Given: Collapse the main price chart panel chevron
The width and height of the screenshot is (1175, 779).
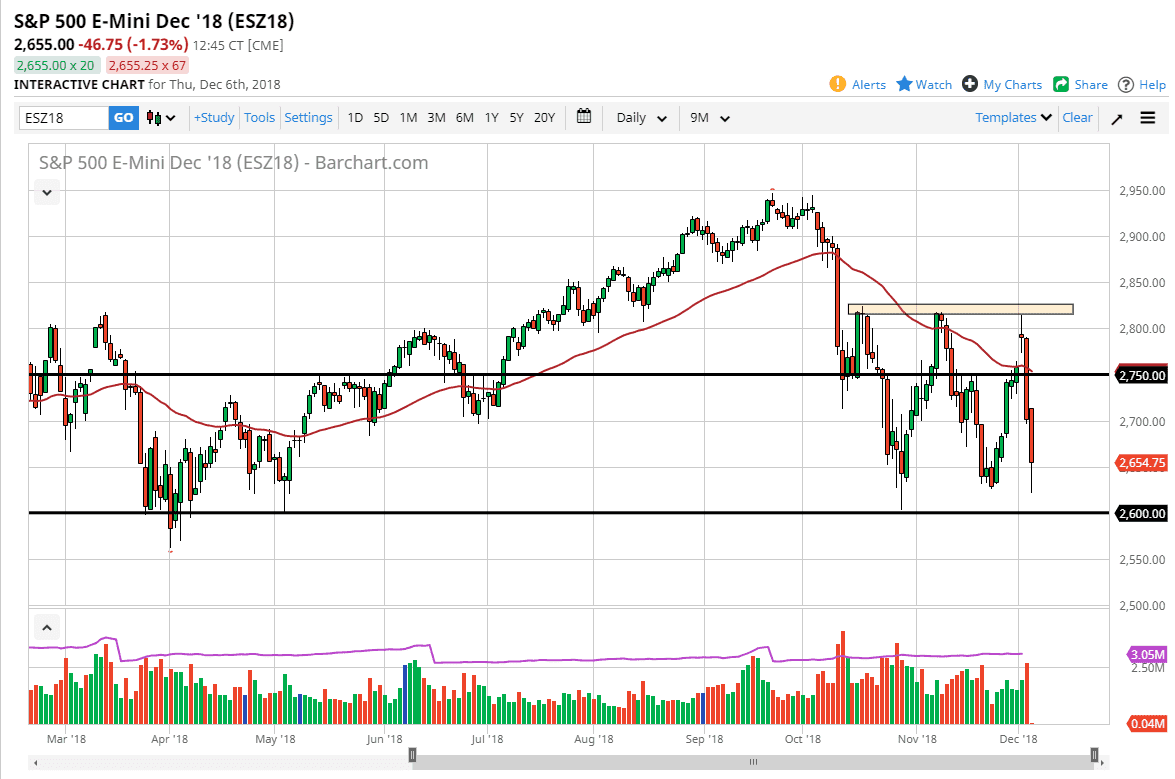Looking at the screenshot, I should coord(46,191).
